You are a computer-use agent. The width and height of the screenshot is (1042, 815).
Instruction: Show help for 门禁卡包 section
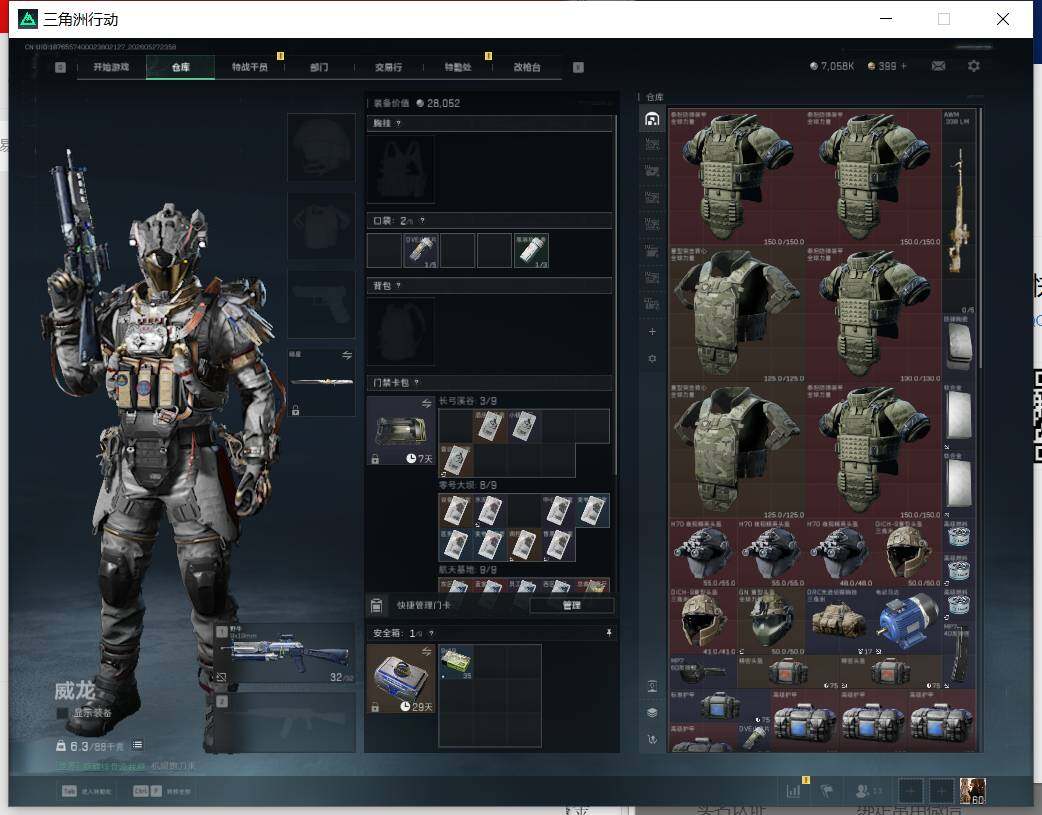click(417, 382)
